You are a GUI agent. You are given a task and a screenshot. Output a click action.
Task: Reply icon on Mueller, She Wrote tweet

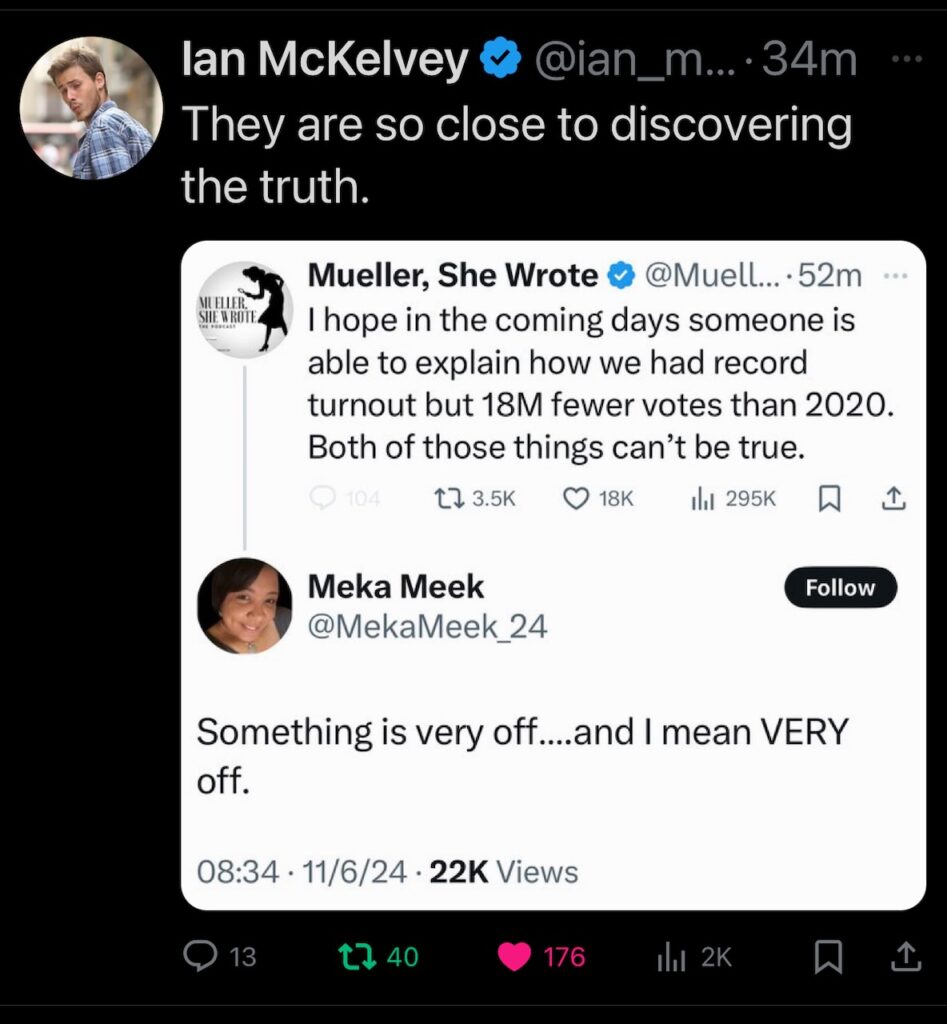pyautogui.click(x=323, y=498)
